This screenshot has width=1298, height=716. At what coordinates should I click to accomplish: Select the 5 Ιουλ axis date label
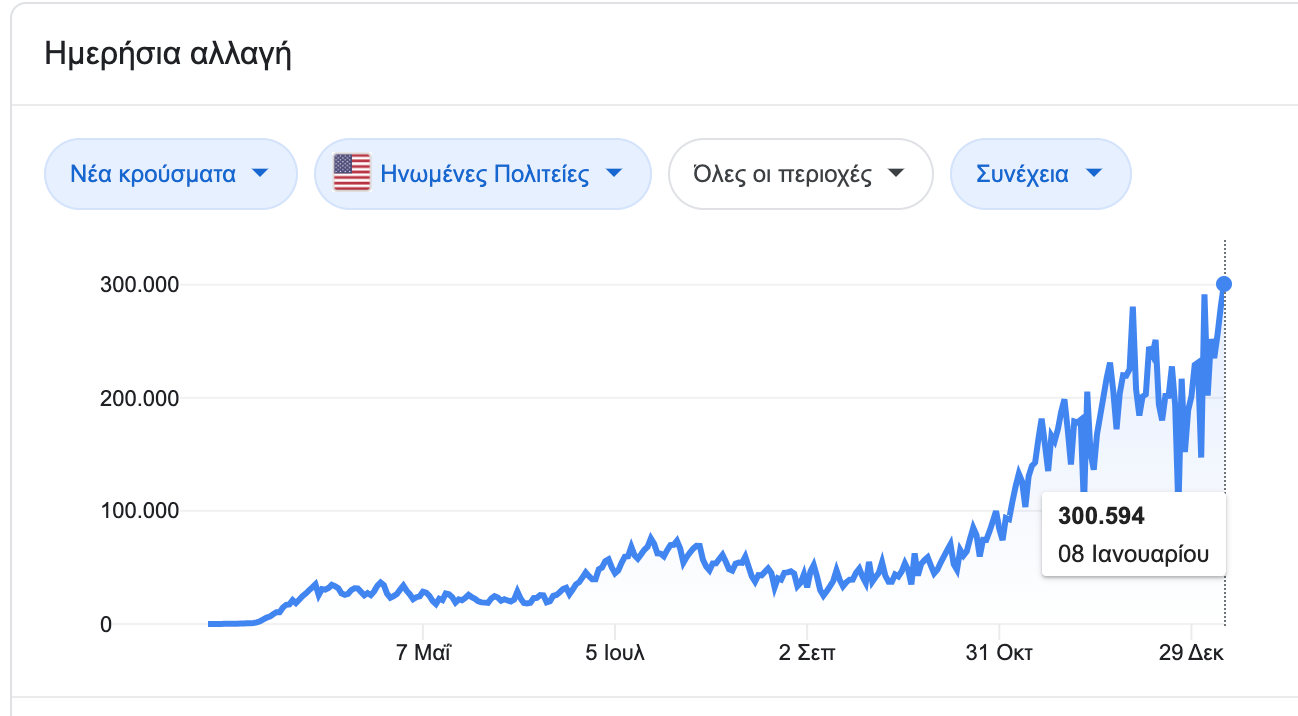[x=615, y=654]
